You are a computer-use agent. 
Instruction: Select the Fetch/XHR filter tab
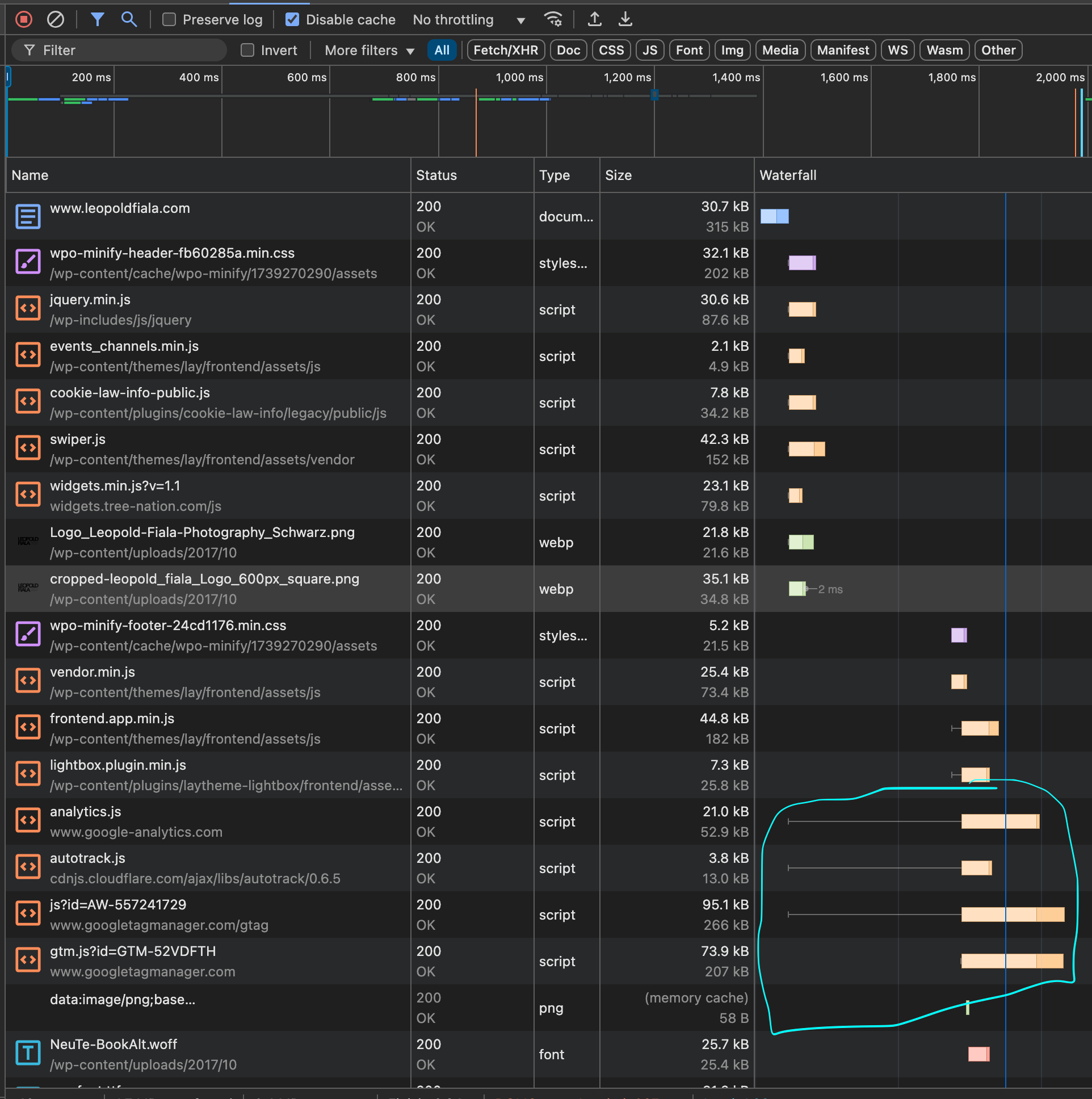click(x=505, y=50)
